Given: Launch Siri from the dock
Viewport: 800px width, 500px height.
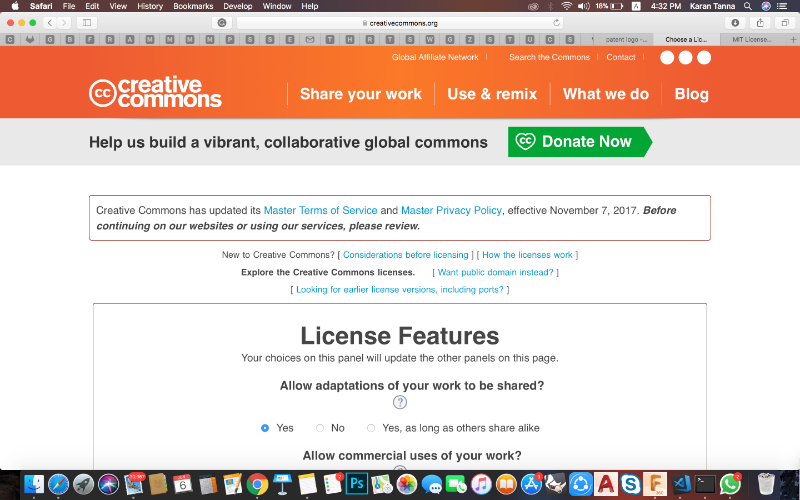Looking at the screenshot, I should 108,484.
